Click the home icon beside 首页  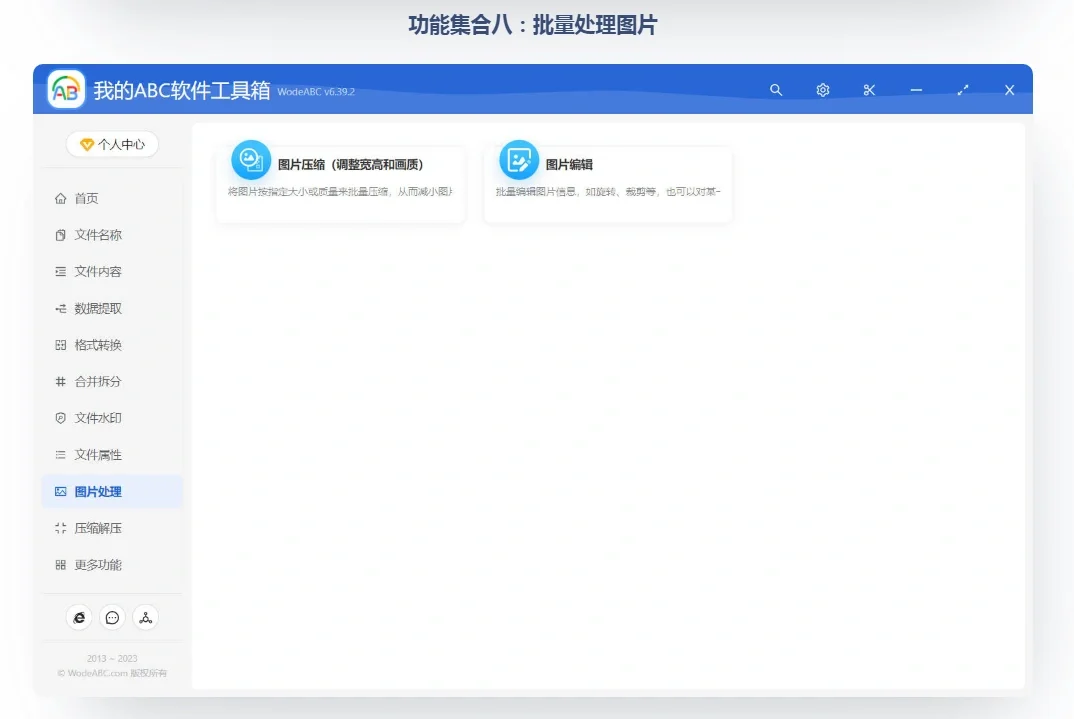click(x=62, y=198)
